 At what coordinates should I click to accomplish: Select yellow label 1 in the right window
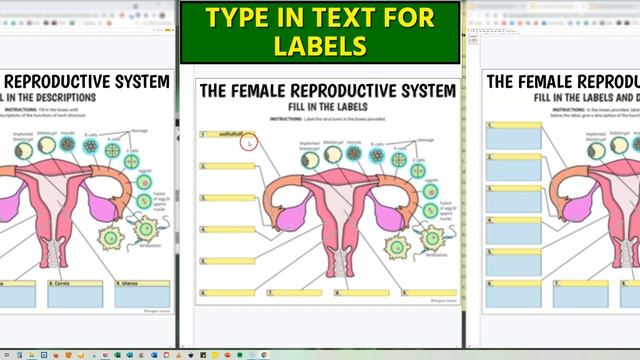(x=513, y=125)
